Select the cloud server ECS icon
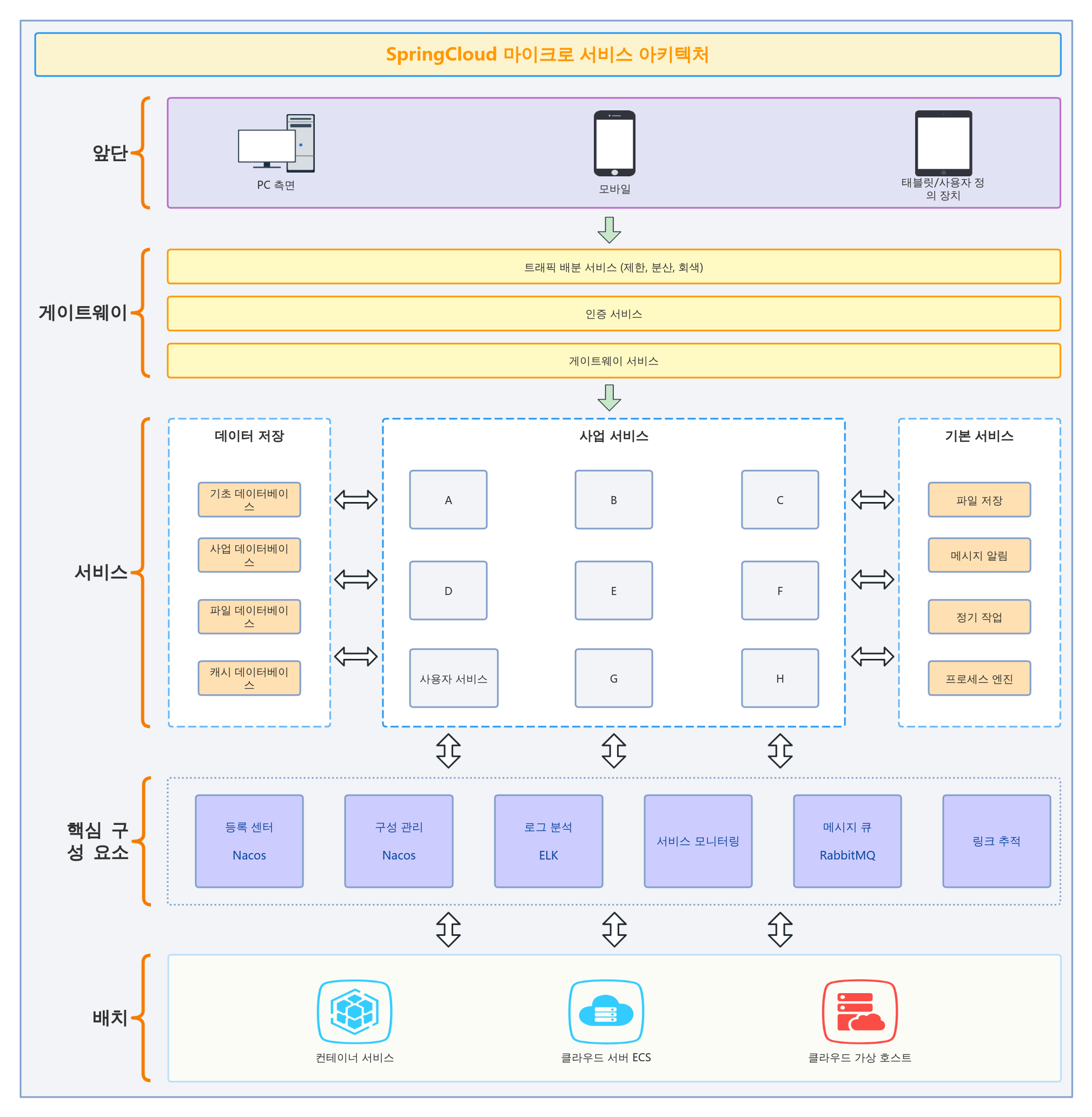The height and width of the screenshot is (1117, 1092). pos(606,1012)
